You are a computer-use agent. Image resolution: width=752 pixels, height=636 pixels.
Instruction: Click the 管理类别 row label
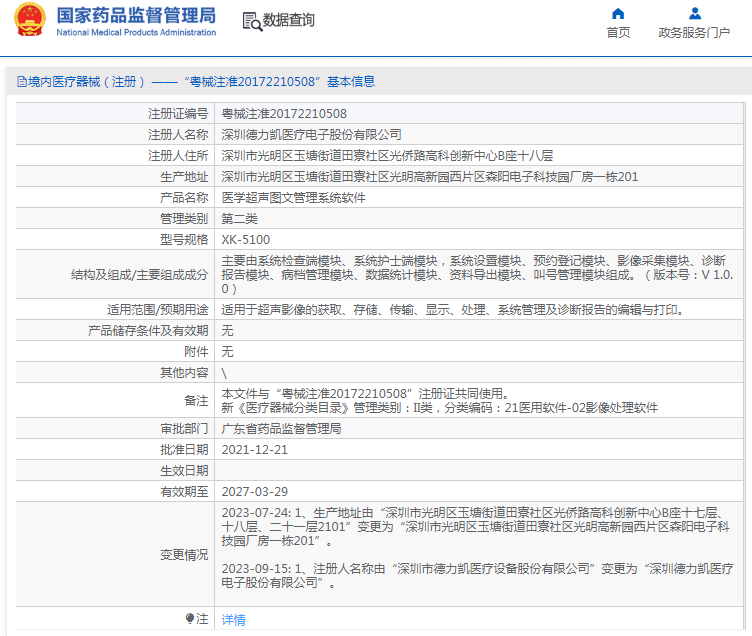(x=184, y=219)
